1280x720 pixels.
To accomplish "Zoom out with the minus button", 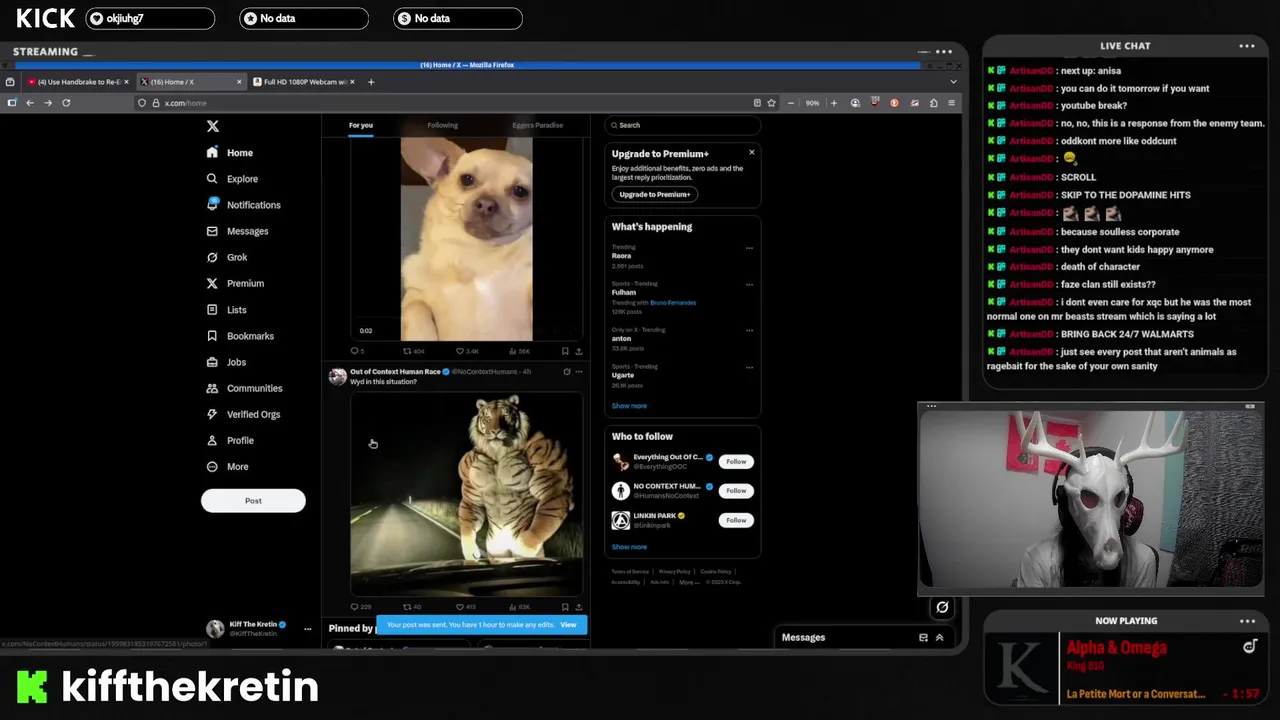I will pos(791,103).
